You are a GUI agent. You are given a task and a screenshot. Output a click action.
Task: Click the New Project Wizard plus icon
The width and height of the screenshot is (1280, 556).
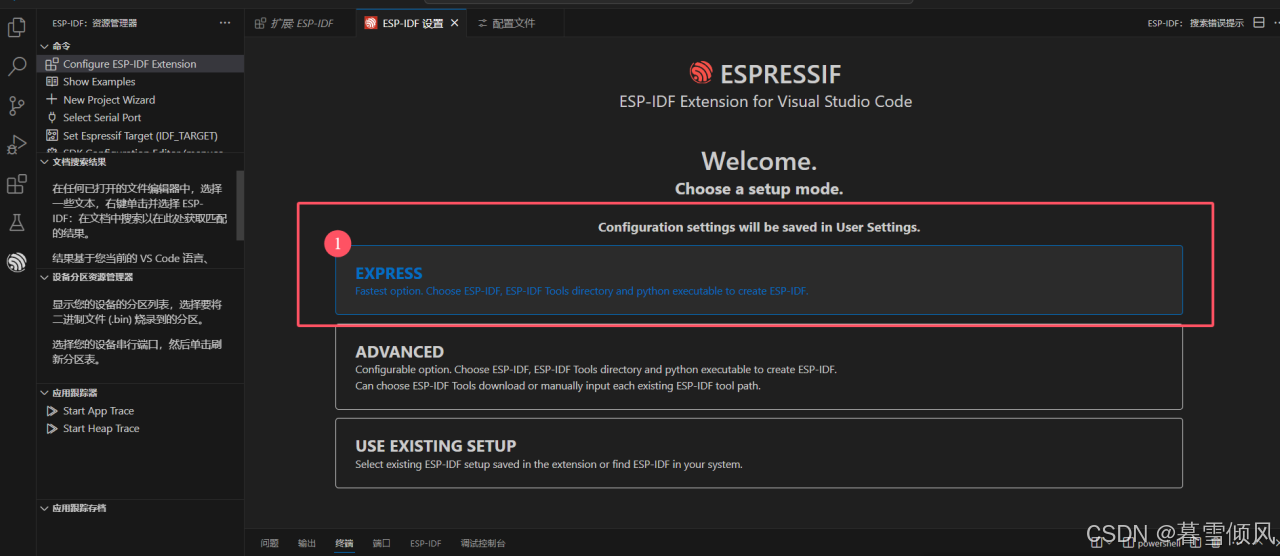click(x=52, y=100)
